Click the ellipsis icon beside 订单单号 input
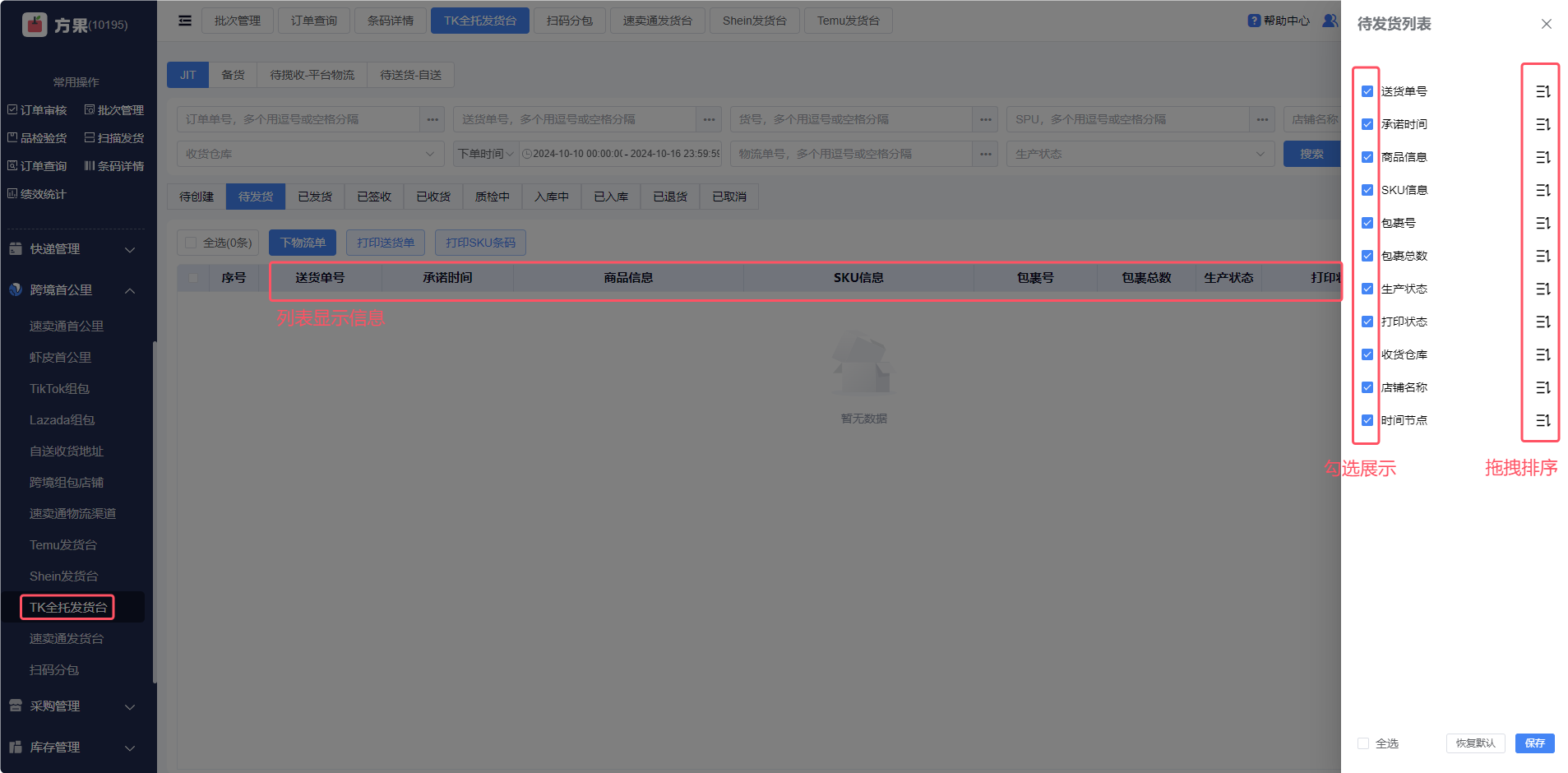The width and height of the screenshot is (1568, 773). coord(432,119)
